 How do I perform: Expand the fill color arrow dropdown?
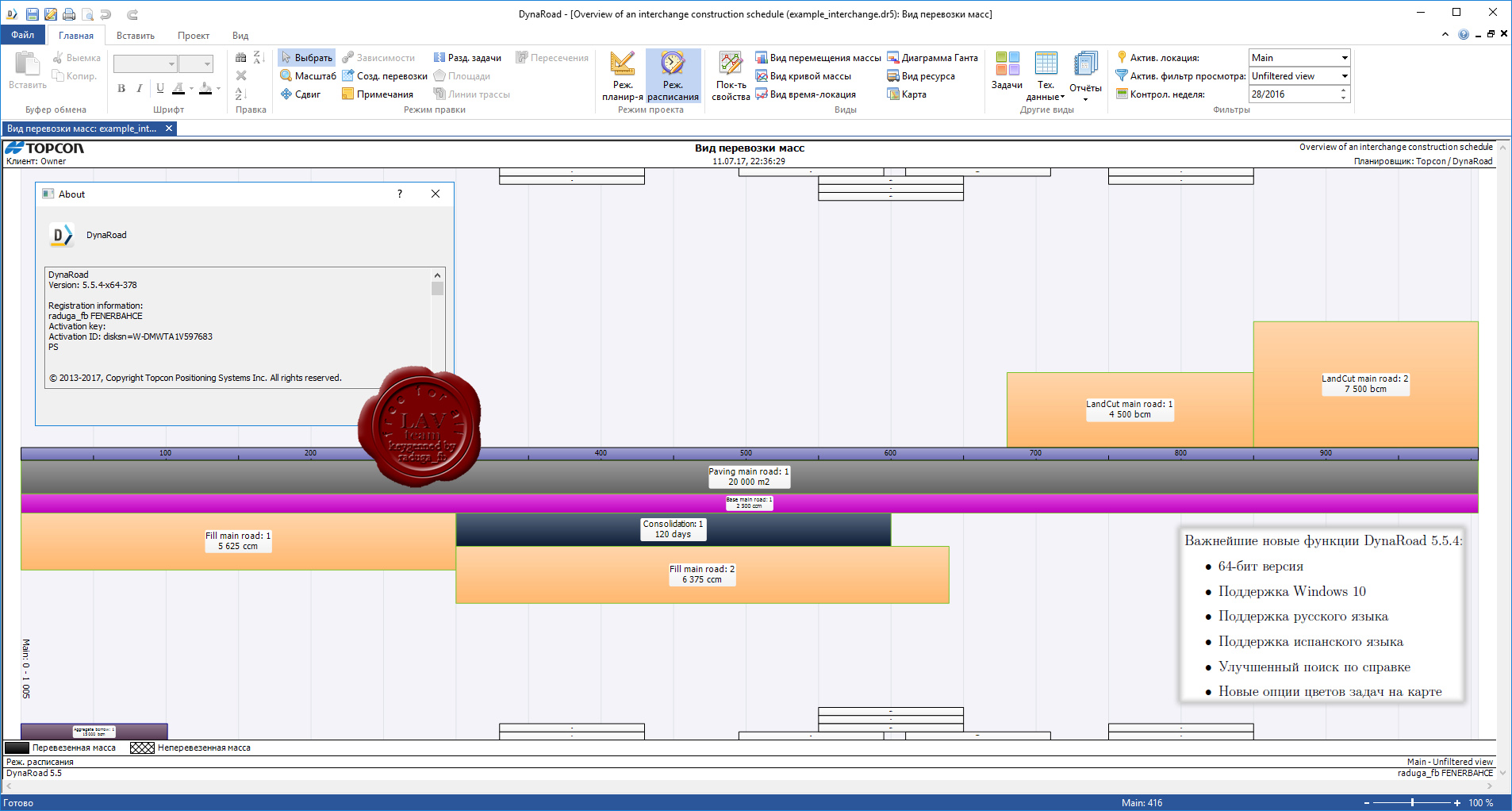click(218, 88)
